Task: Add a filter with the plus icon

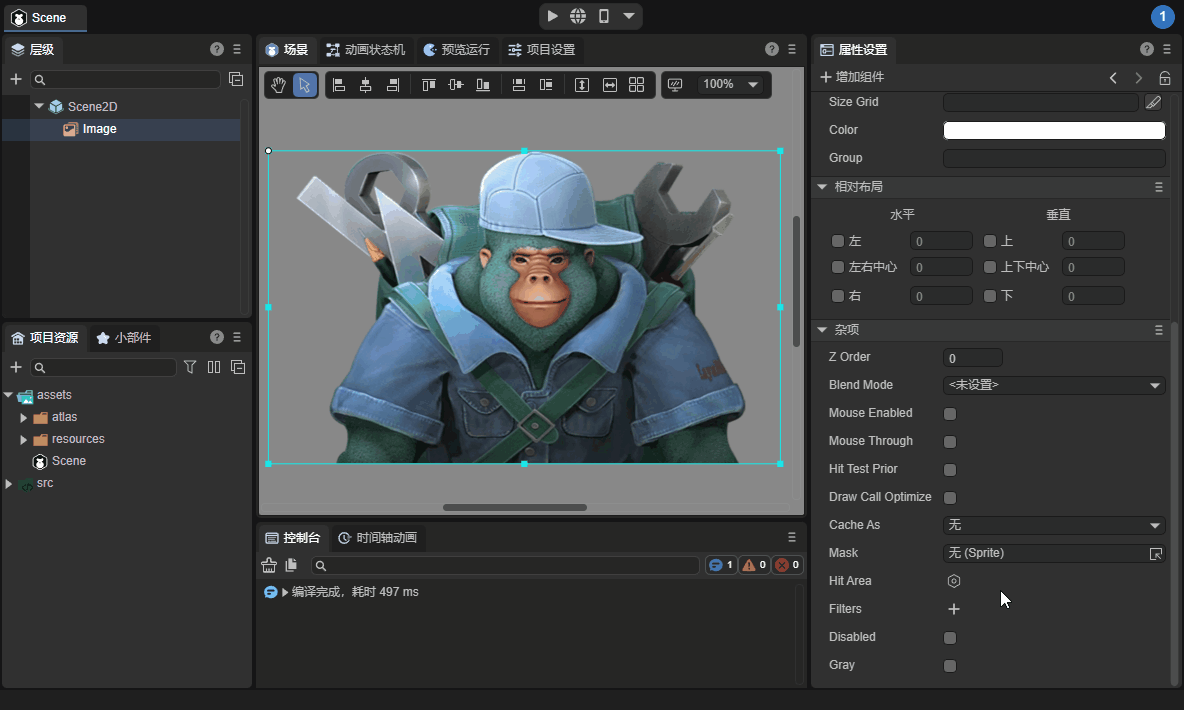Action: (954, 609)
